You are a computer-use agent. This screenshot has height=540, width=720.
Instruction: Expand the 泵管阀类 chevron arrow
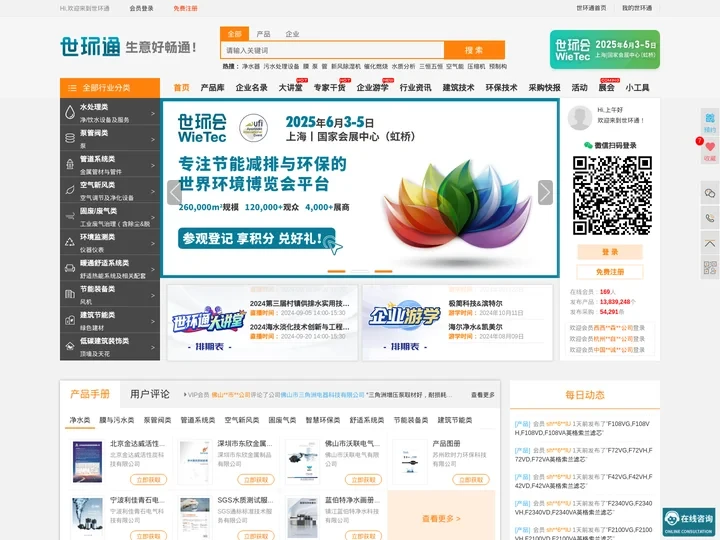(x=153, y=139)
